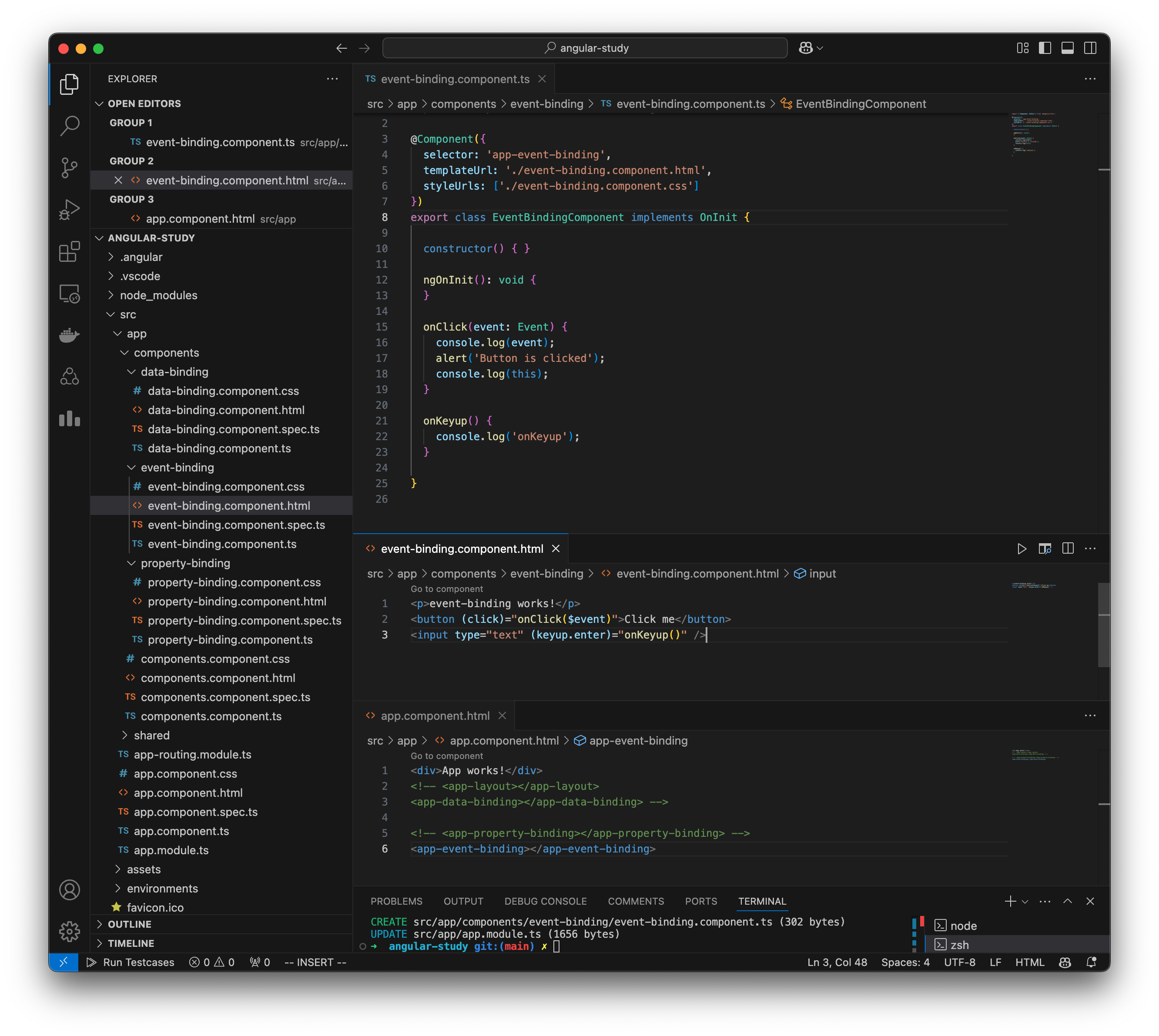Switch to the PROBLEMS tab
This screenshot has height=1036, width=1159.
tap(397, 901)
